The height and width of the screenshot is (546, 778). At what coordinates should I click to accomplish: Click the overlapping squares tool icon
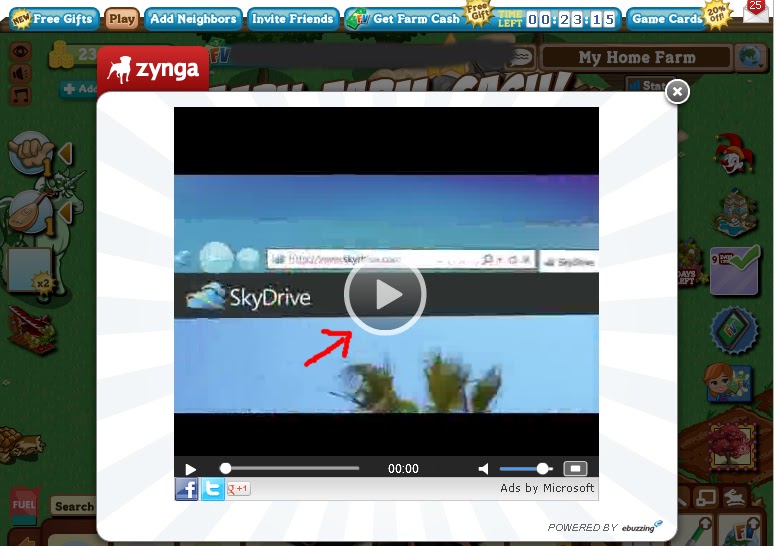tap(706, 497)
